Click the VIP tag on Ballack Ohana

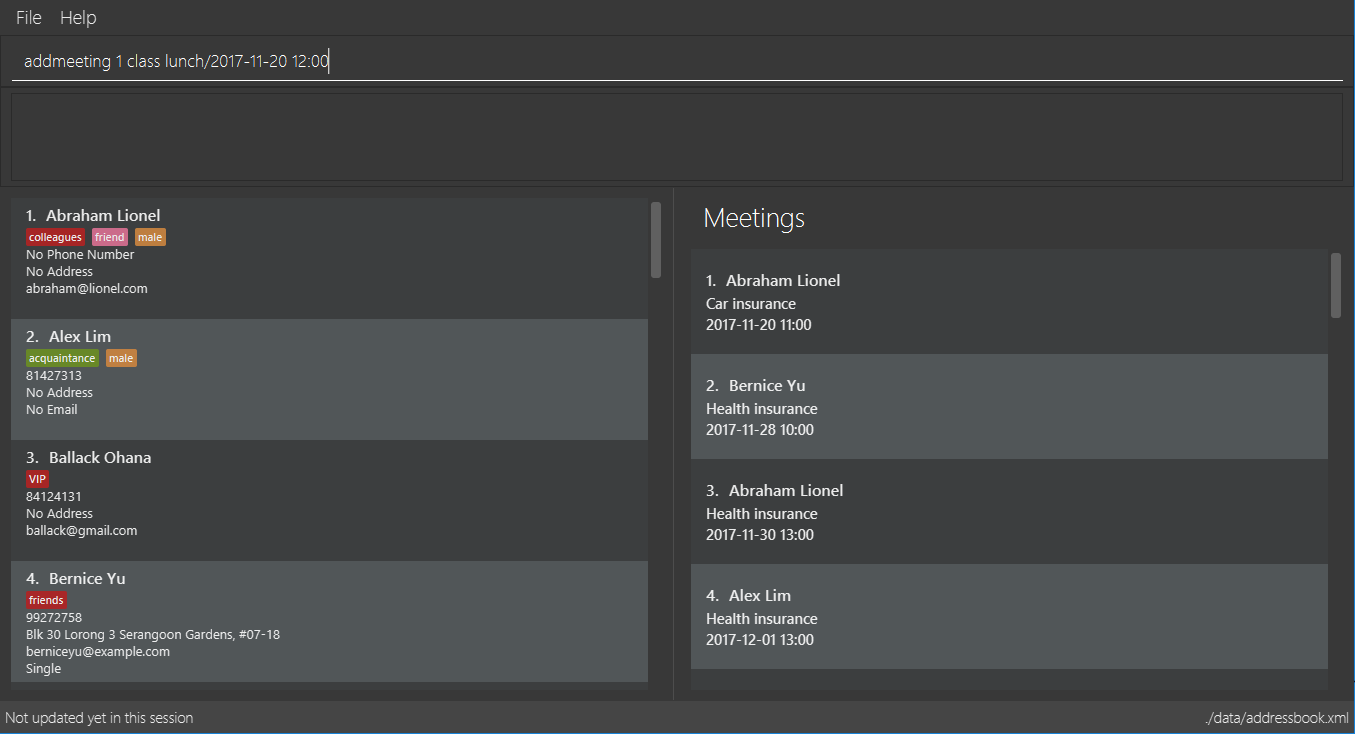click(x=37, y=479)
